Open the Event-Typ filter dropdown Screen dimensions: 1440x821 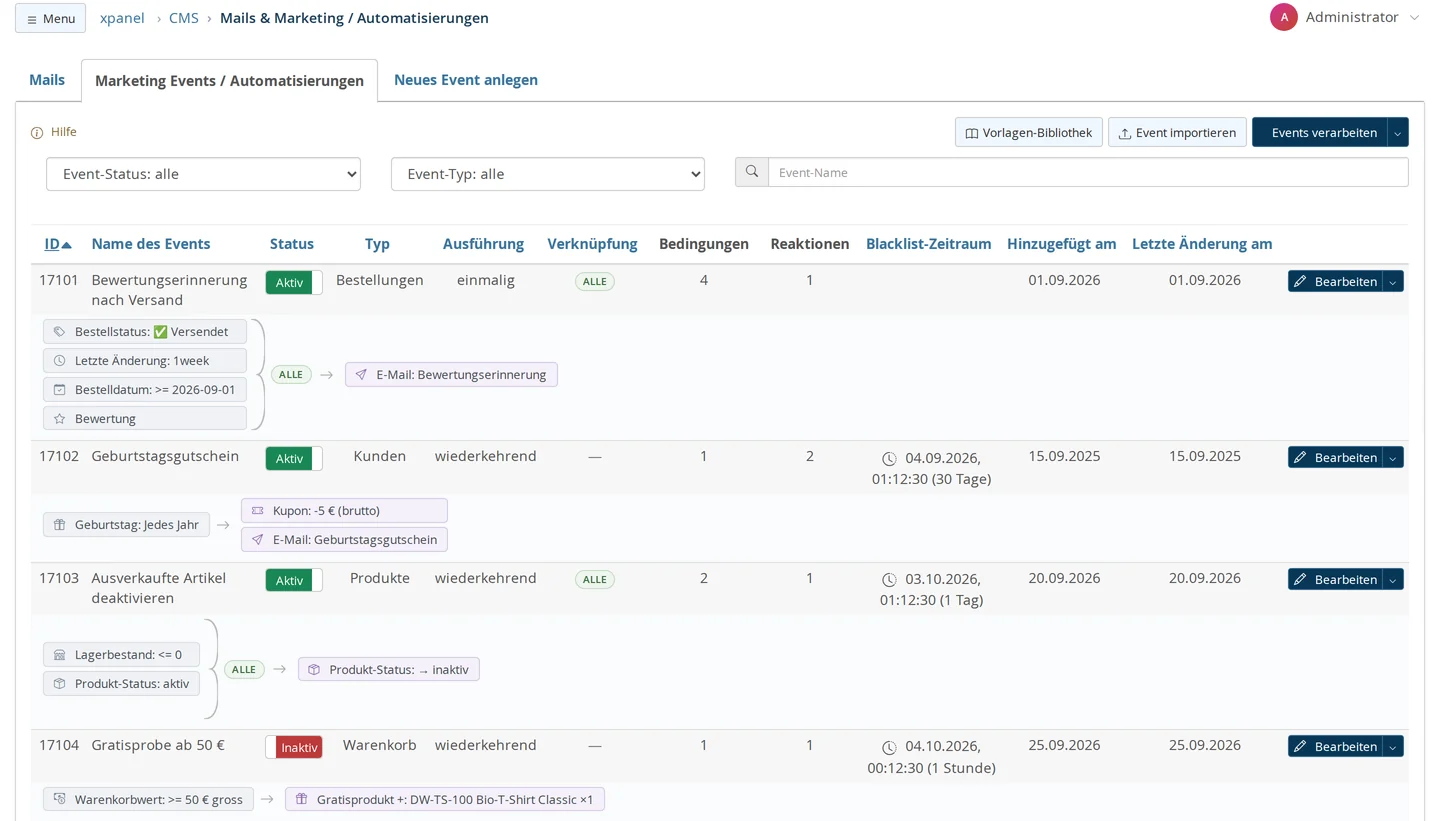pos(548,174)
